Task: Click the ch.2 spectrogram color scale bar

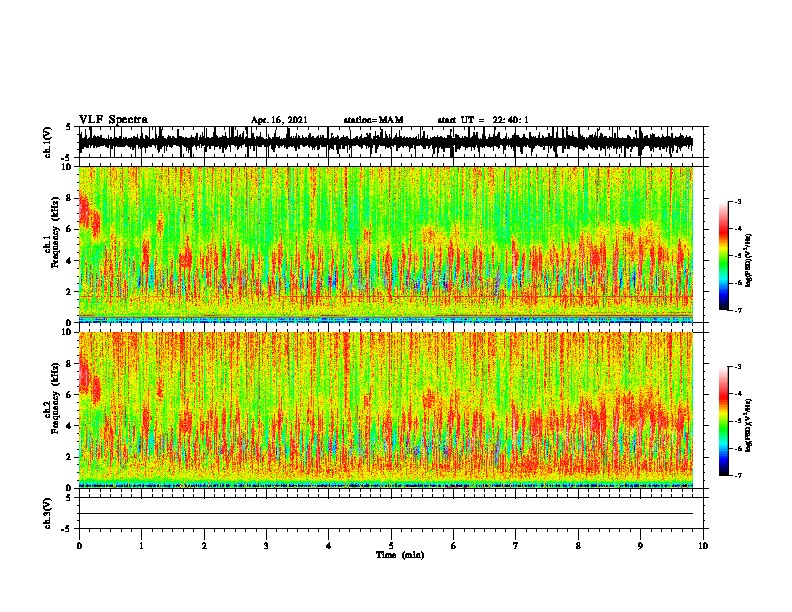Action: pyautogui.click(x=723, y=421)
